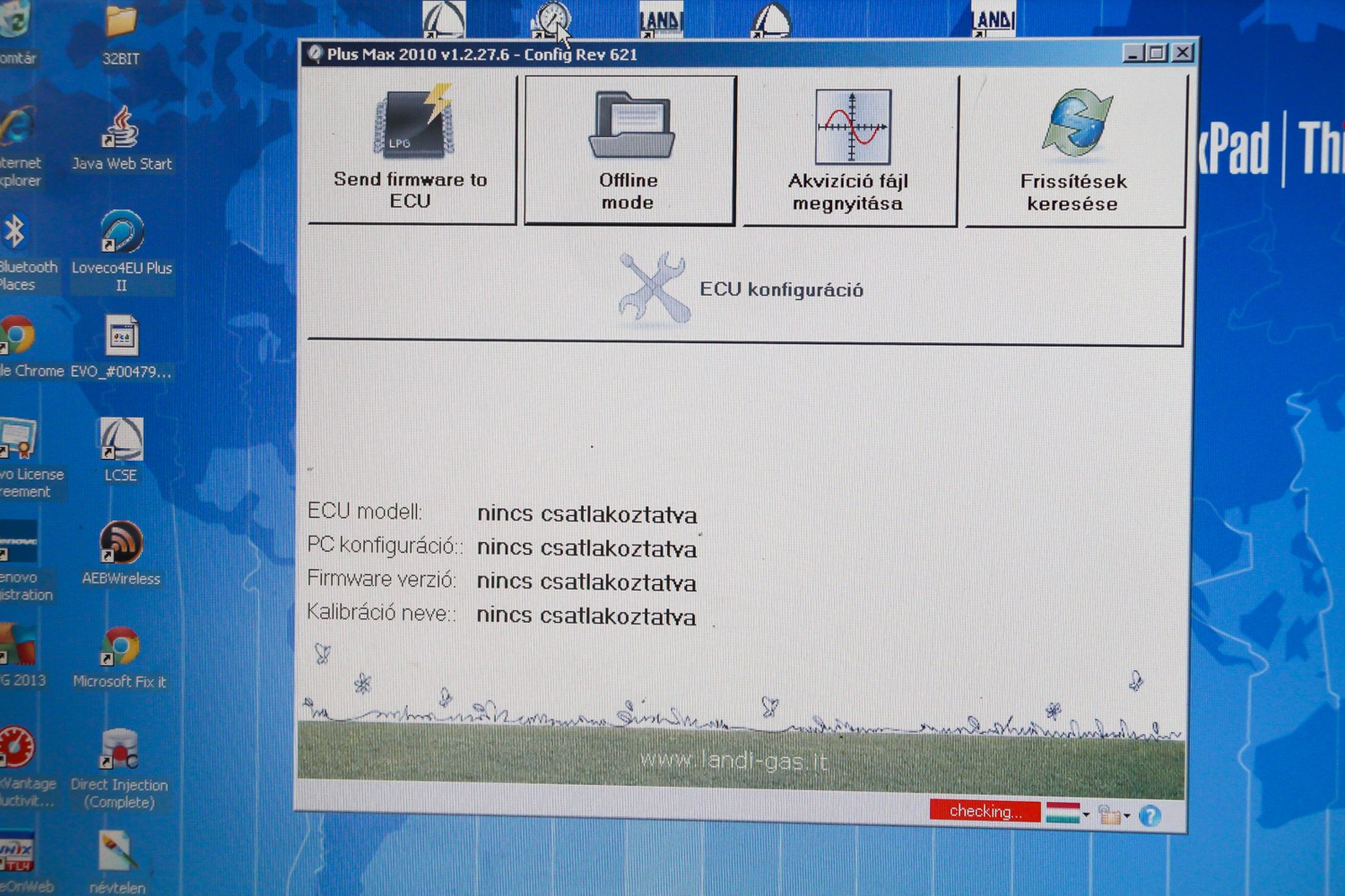Click Send firmware to ECU button
The image size is (1345, 896).
tap(412, 150)
